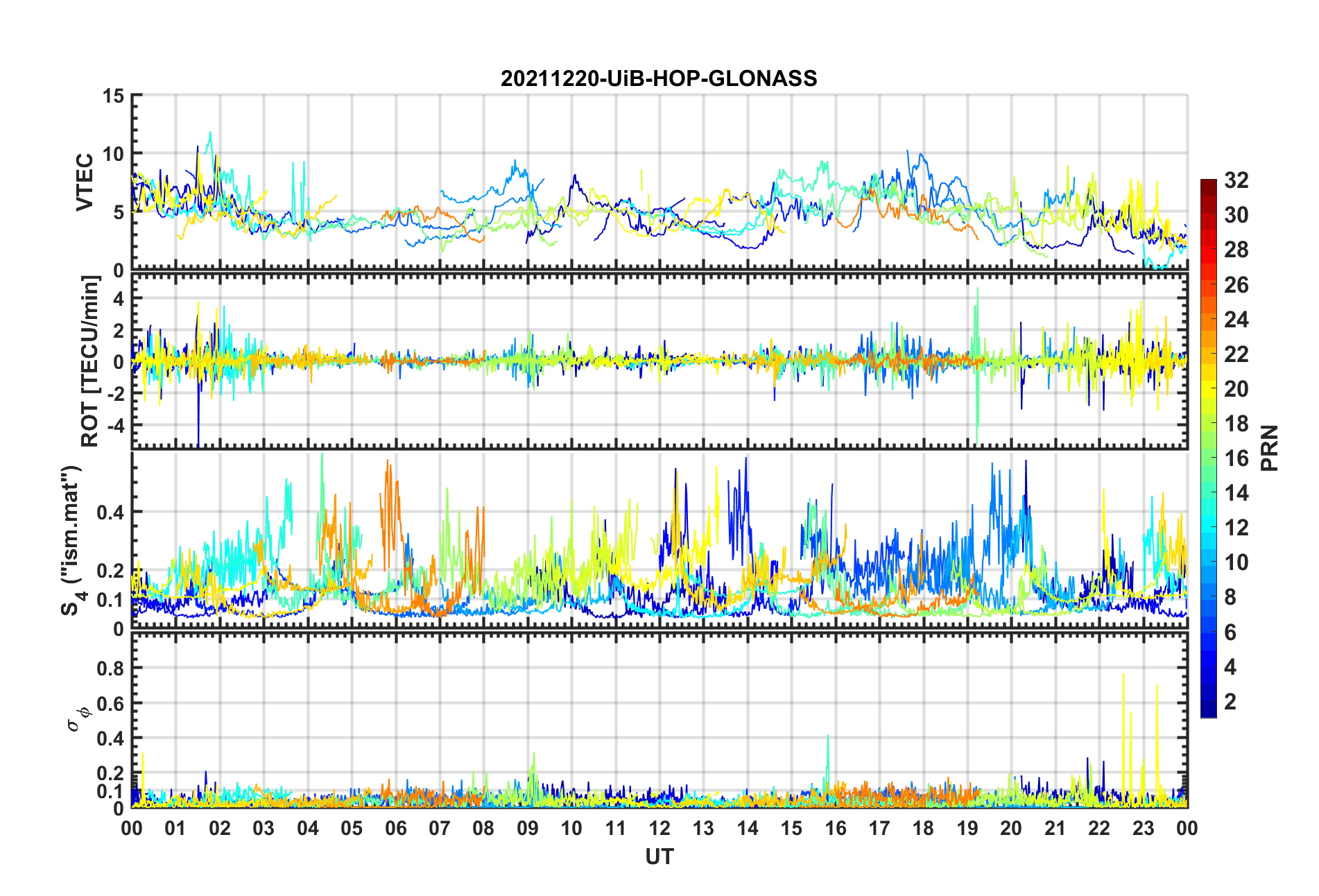Select x-axis hour tick "15"

pos(791,828)
